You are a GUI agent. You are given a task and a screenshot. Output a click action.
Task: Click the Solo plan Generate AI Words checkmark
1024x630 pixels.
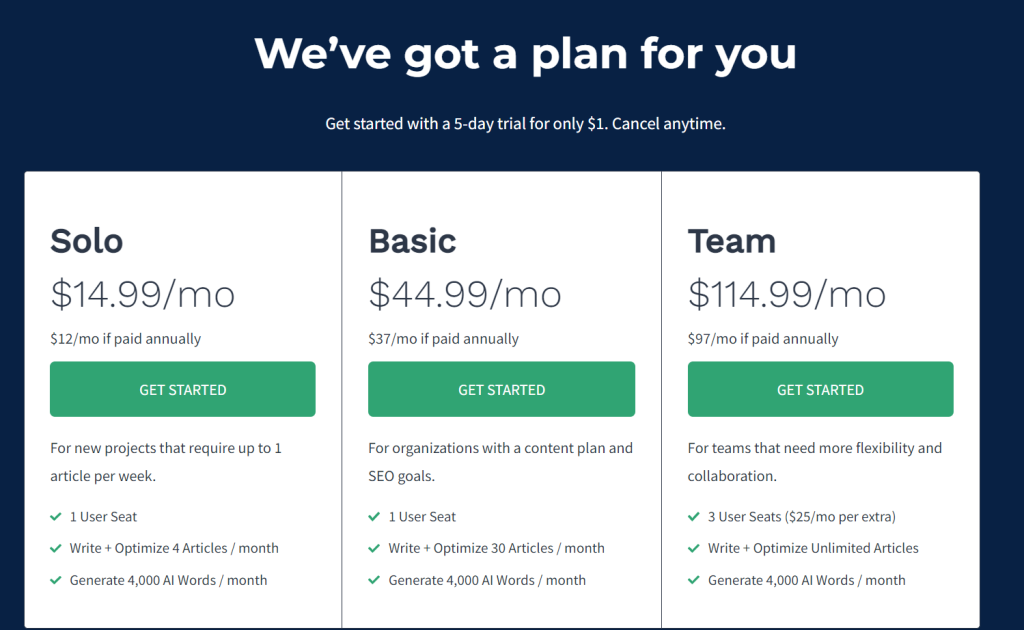[56, 580]
